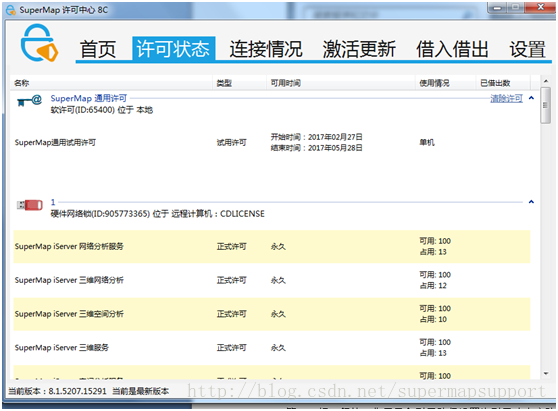This screenshot has height=411, width=558.
Task: Click the 硬件网络锁 CDLICENSE description text
Action: 158,214
